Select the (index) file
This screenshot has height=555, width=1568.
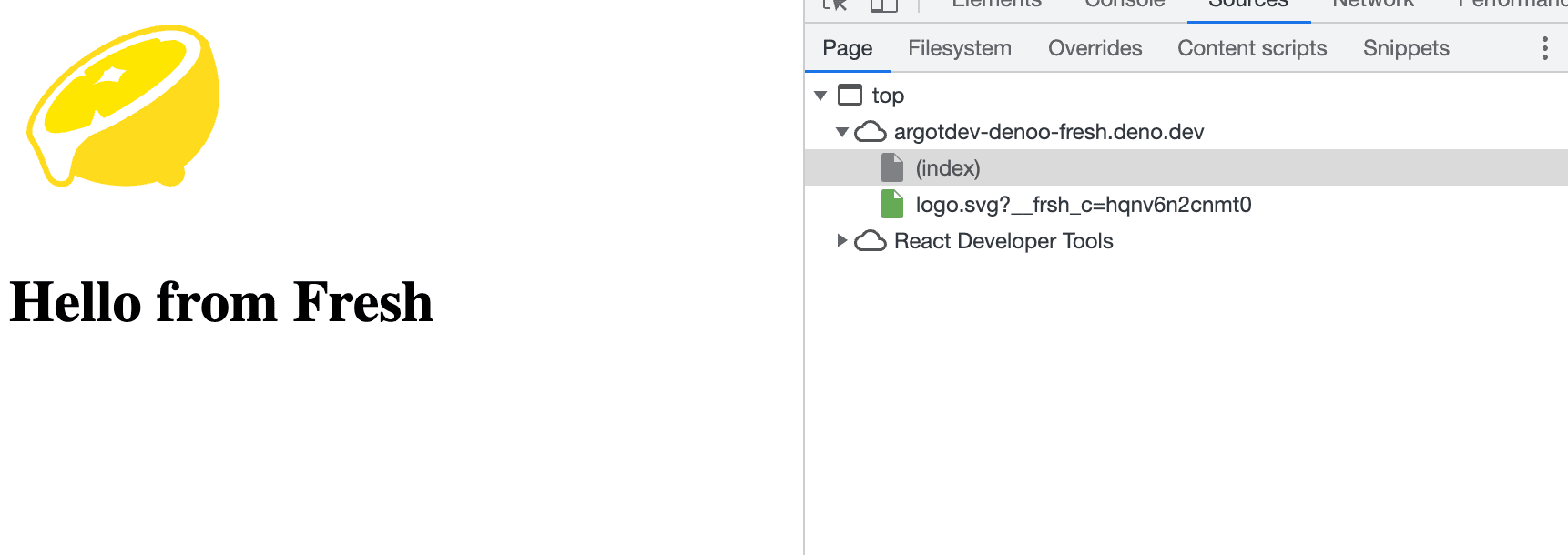pyautogui.click(x=1186, y=167)
